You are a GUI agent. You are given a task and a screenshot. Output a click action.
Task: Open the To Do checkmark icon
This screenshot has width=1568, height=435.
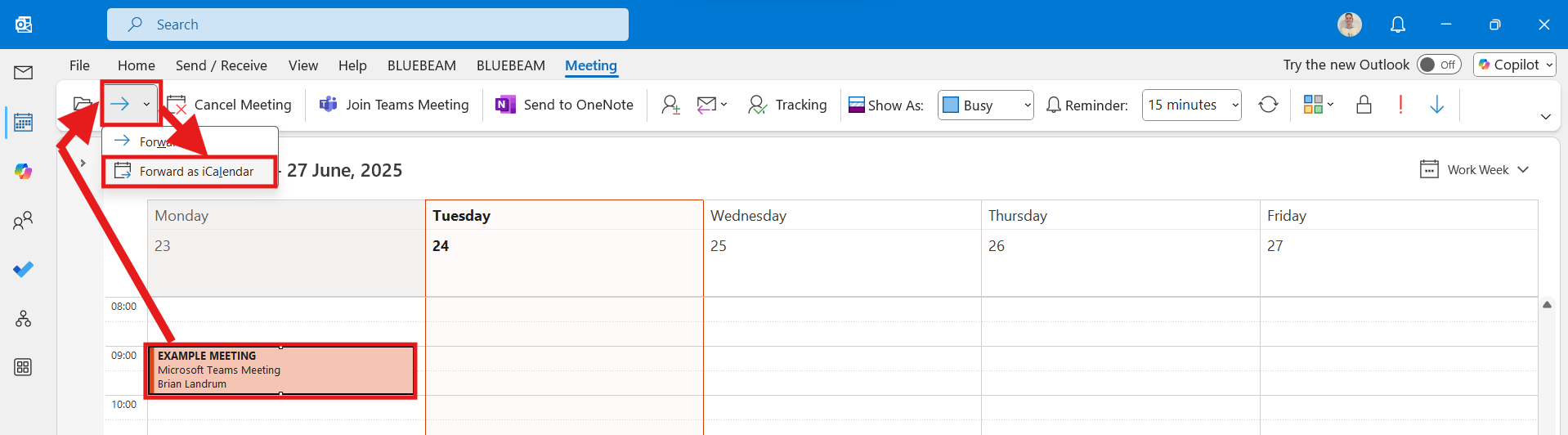click(x=24, y=269)
